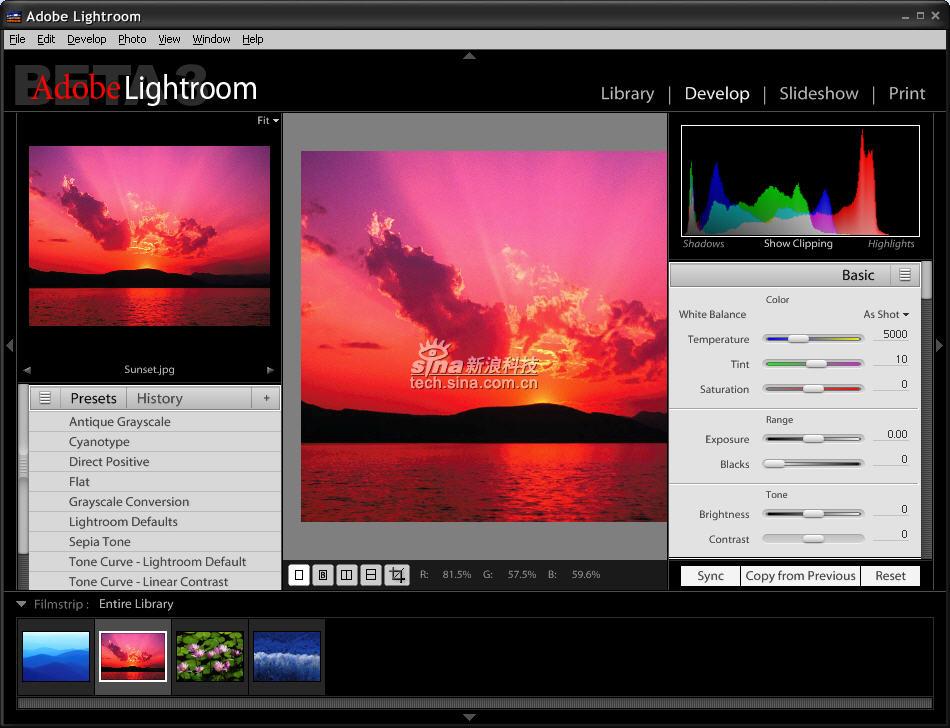Collapse left panel with edge arrow
This screenshot has height=728, width=950.
pyautogui.click(x=9, y=345)
